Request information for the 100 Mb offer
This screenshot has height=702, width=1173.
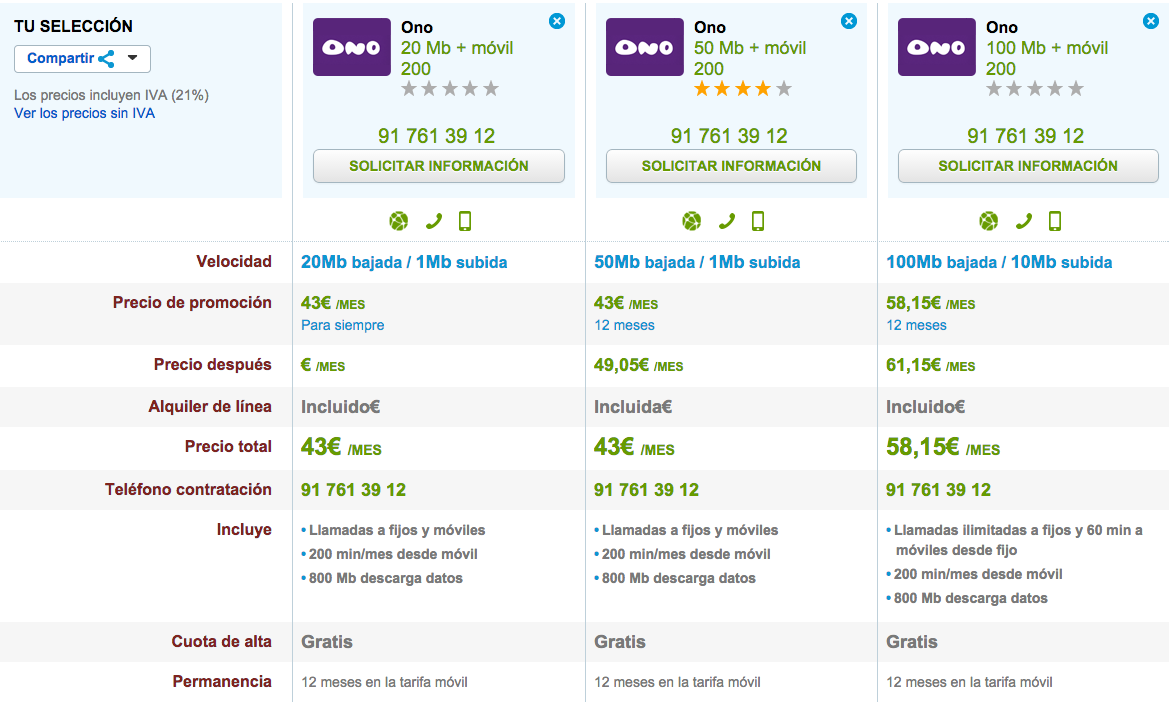point(1028,166)
